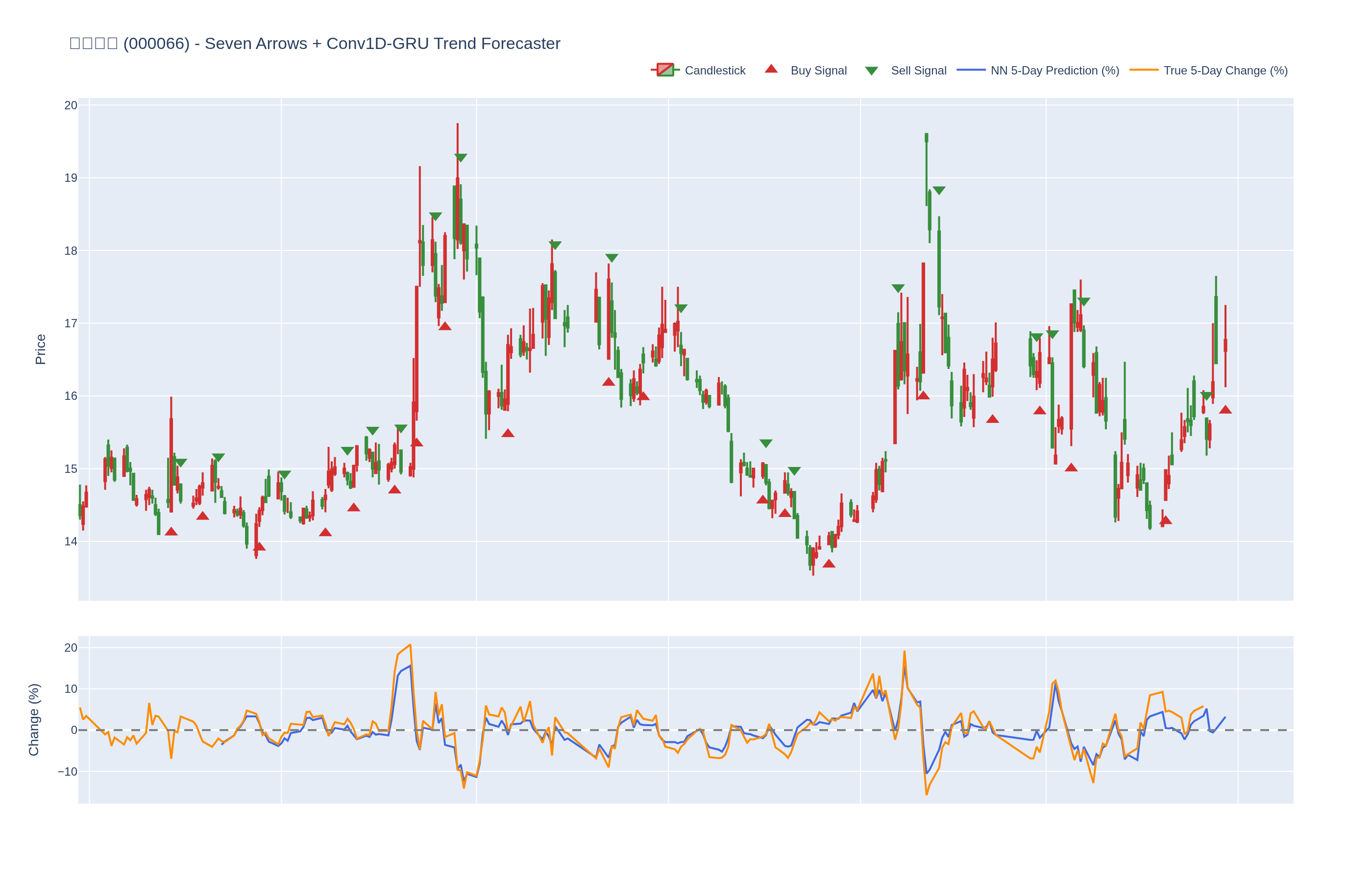Click the orange line's deepest trough below -10
This screenshot has width=1372, height=882.
[926, 794]
